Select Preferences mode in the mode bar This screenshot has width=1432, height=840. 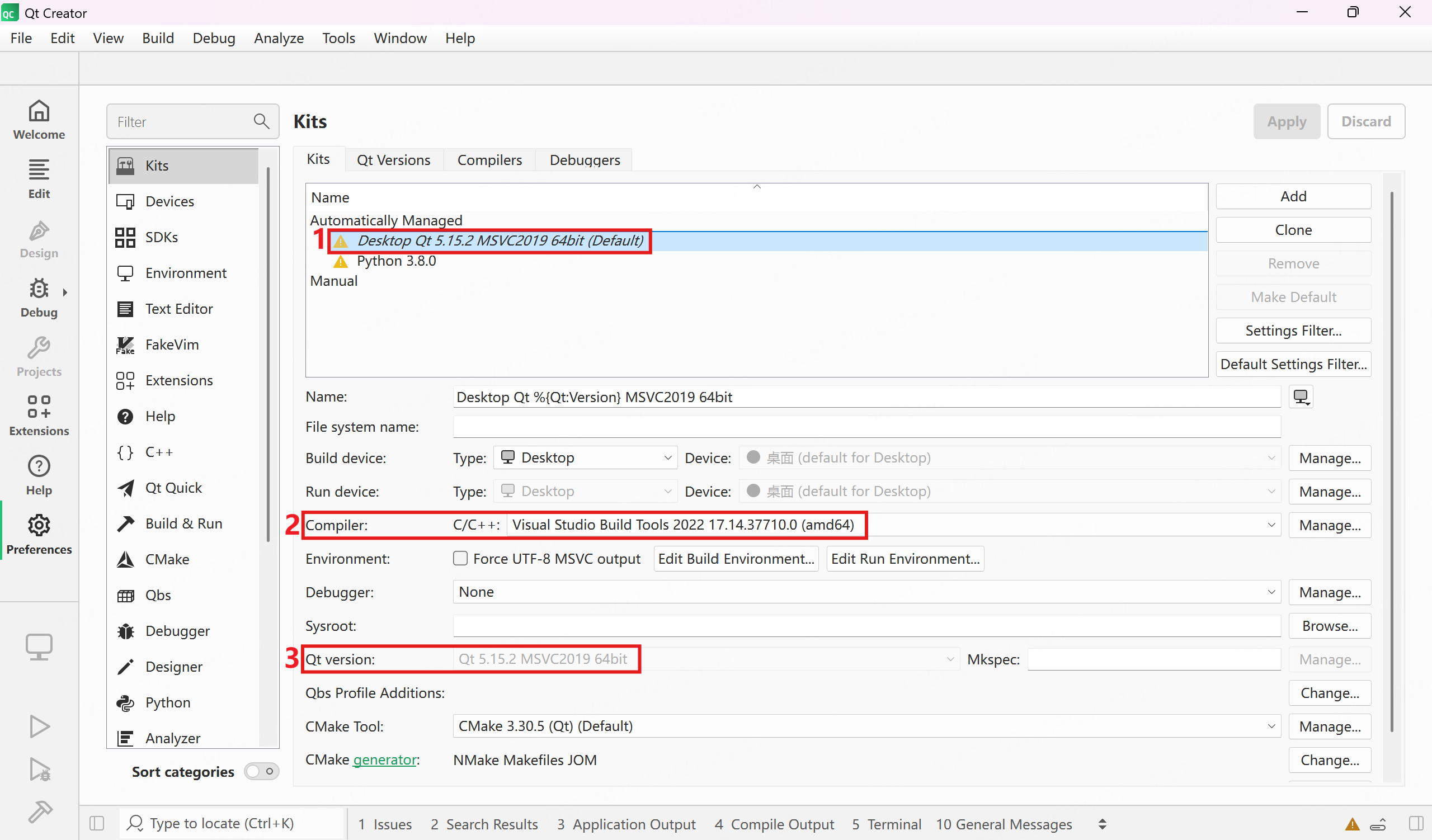pos(39,535)
